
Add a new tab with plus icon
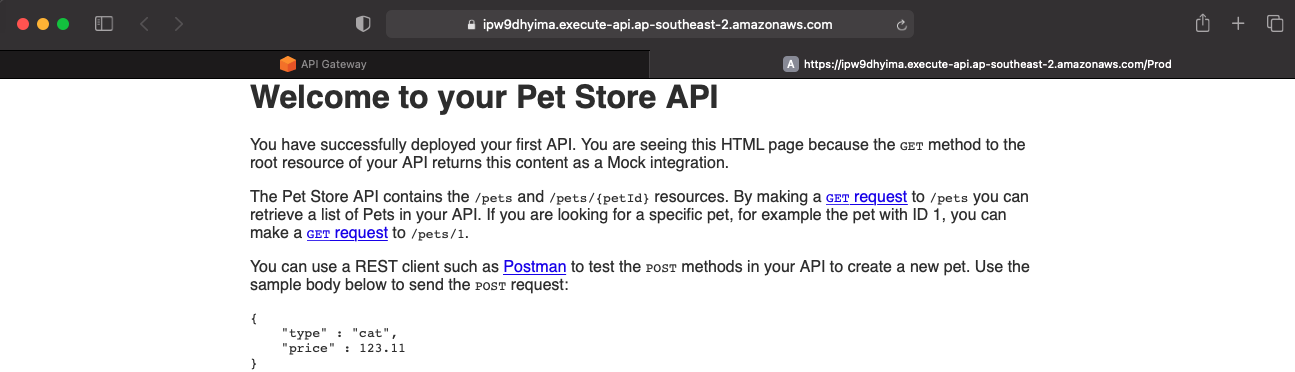point(1238,24)
